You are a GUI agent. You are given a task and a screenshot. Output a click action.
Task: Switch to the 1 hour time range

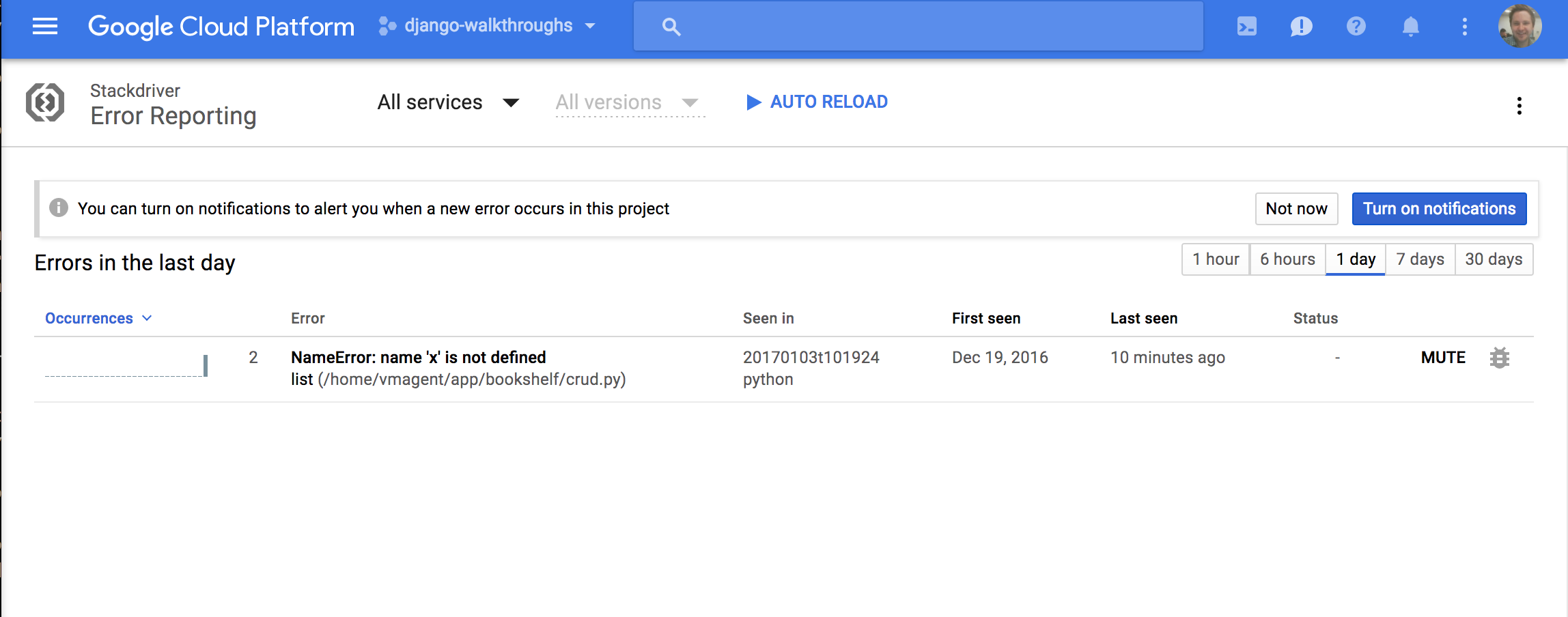pos(1216,259)
